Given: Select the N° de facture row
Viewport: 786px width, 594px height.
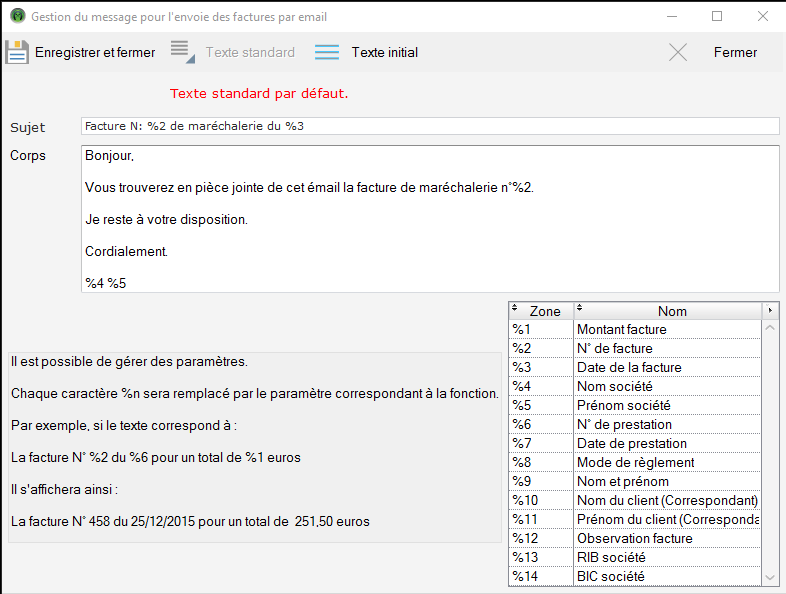Looking at the screenshot, I should pyautogui.click(x=635, y=348).
